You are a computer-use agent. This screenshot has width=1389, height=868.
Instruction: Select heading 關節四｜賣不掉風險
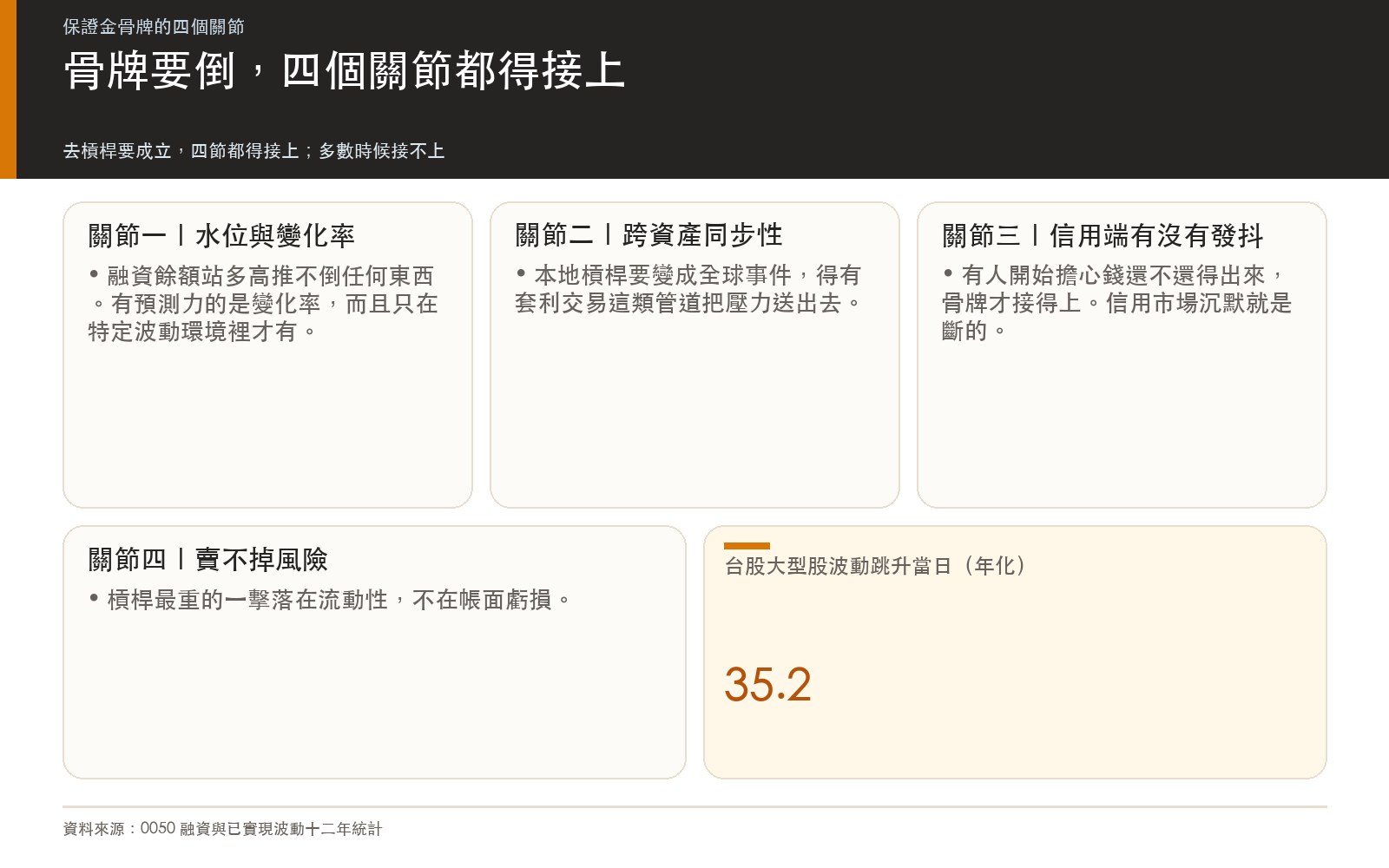click(208, 559)
